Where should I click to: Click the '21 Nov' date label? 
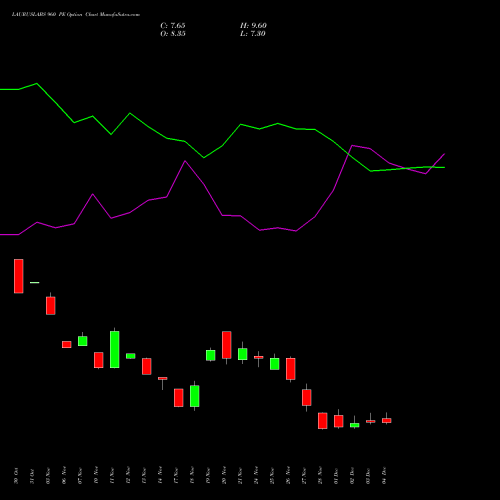(240, 476)
